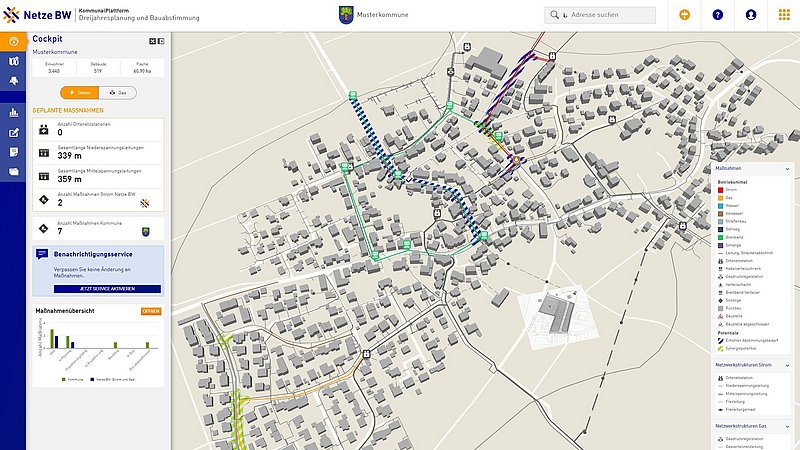Open the help question mark icon
The width and height of the screenshot is (800, 450).
point(717,15)
